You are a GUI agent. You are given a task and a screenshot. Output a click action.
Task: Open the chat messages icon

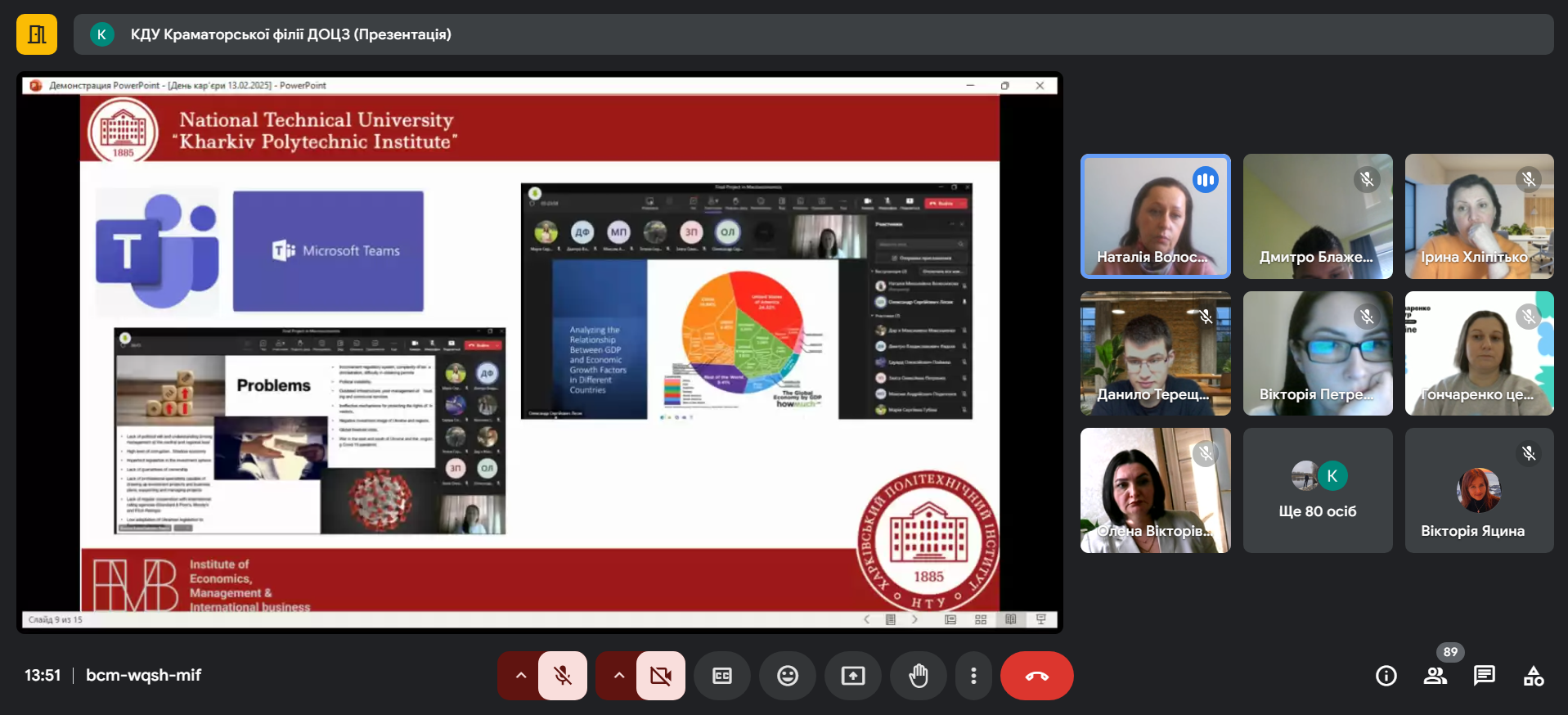click(1485, 676)
